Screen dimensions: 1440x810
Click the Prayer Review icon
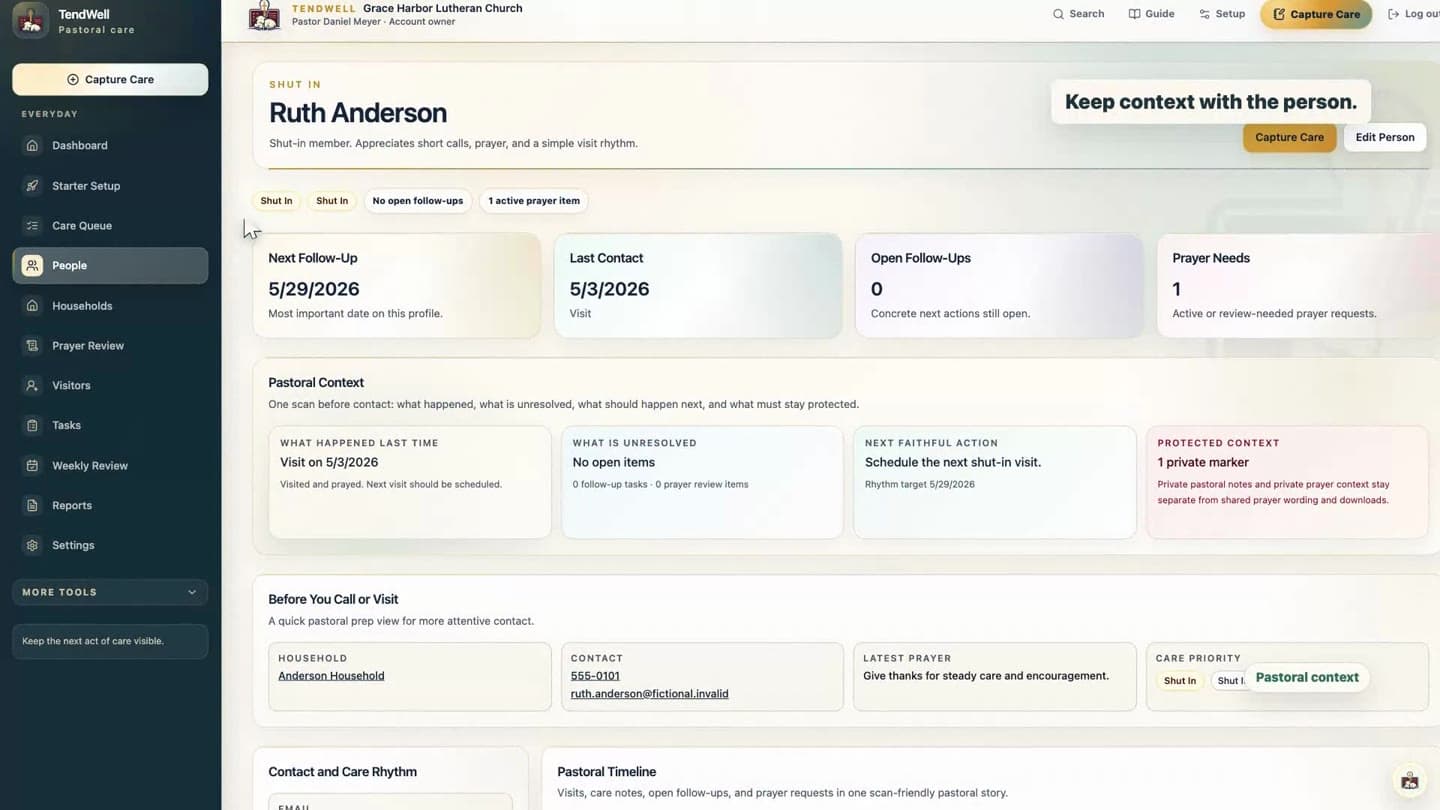[32, 346]
